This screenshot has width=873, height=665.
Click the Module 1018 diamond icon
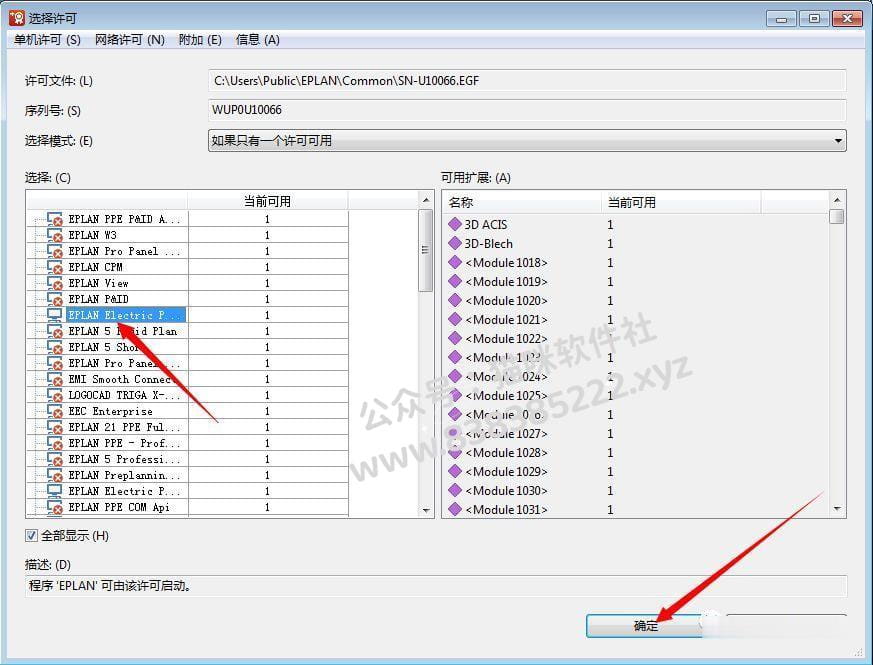pos(455,262)
